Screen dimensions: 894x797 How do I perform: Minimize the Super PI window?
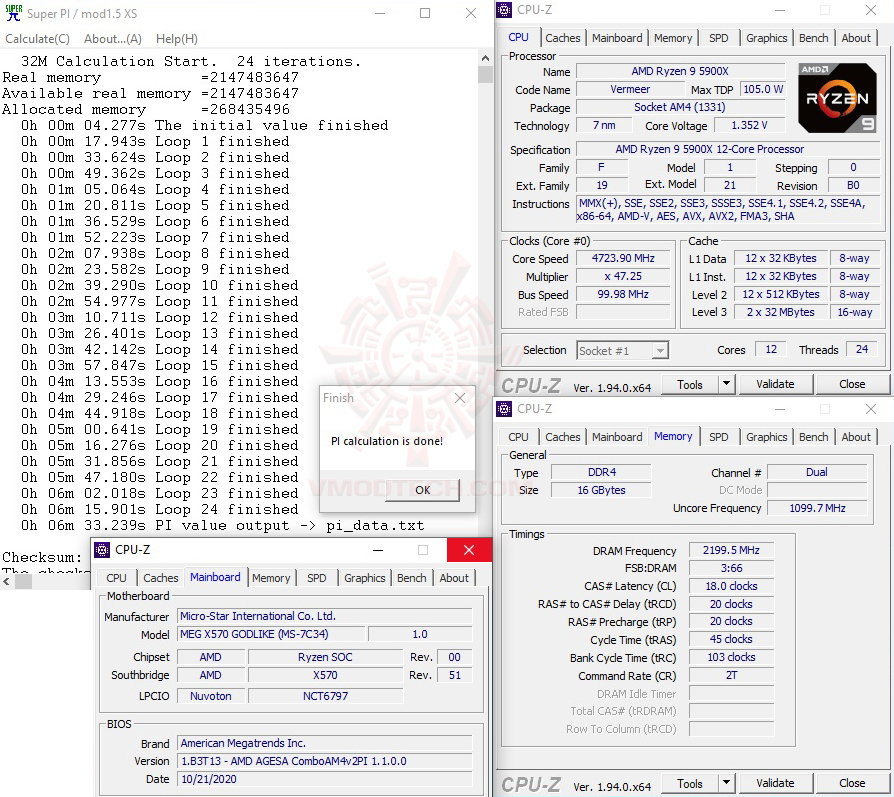point(380,13)
